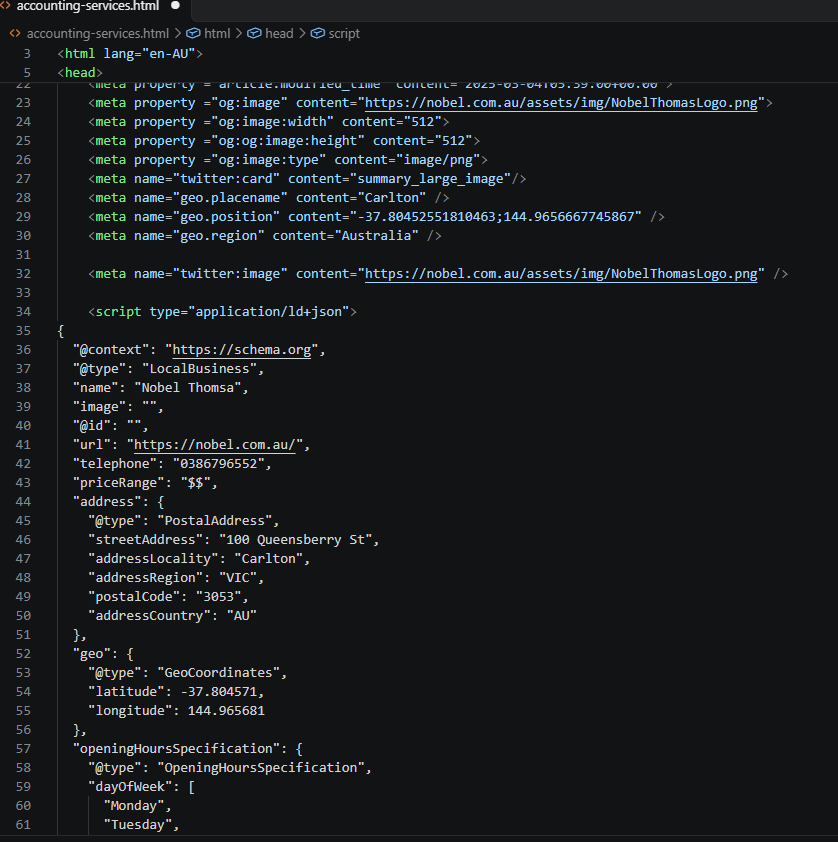Click the telephone value "0386796552"
838x842 pixels.
click(x=218, y=464)
